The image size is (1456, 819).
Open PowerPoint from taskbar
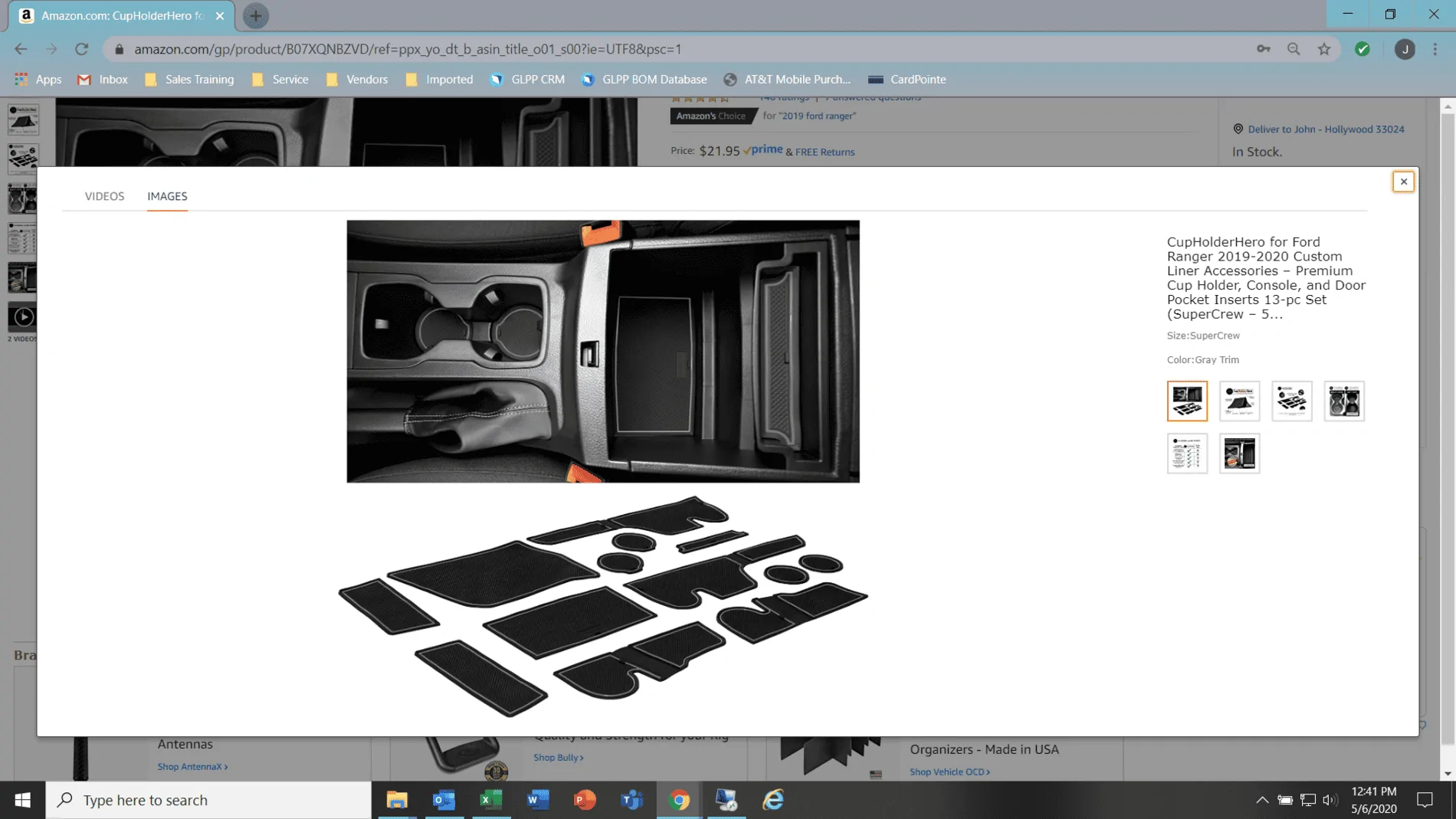point(585,800)
